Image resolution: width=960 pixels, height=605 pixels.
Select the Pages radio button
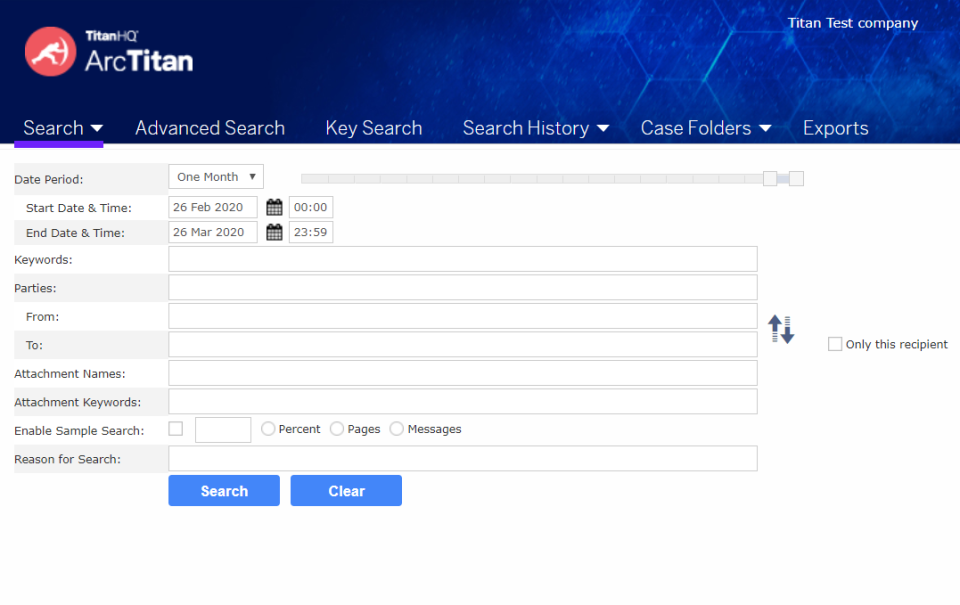[337, 428]
